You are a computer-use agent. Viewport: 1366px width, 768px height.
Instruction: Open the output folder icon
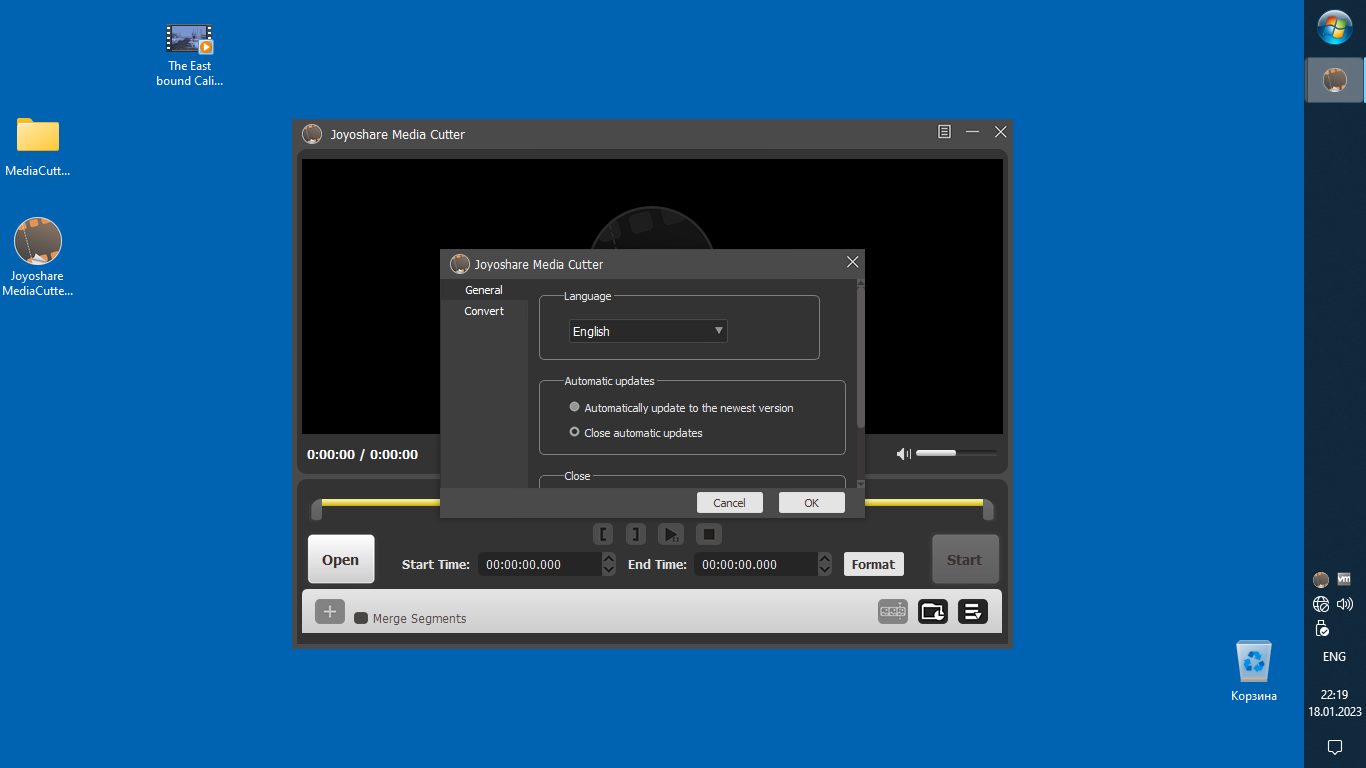point(933,611)
